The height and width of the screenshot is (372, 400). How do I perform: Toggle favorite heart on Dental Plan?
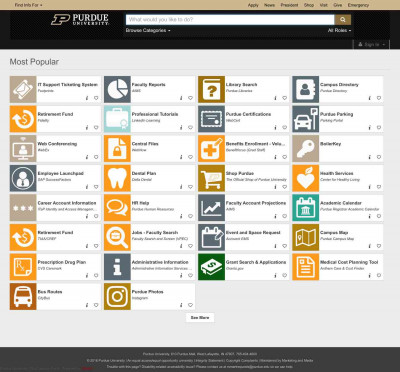(190, 187)
